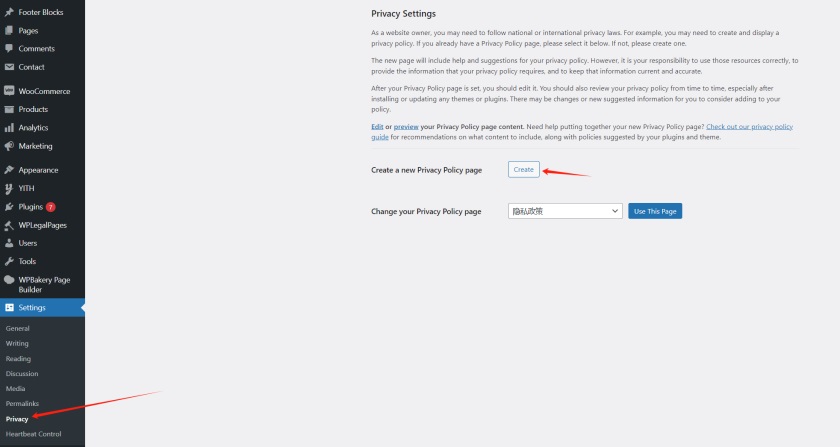Open the Footer Blocks menu

[41, 12]
